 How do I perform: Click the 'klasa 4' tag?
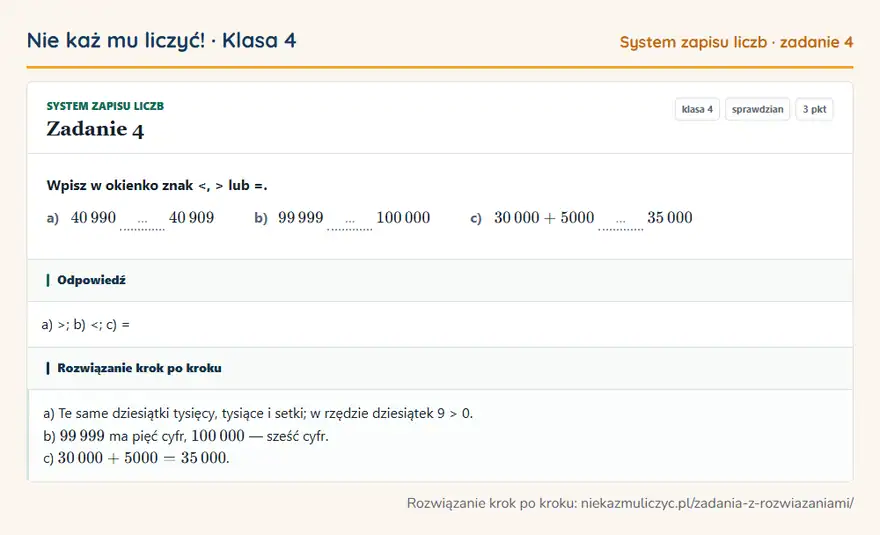pos(697,109)
